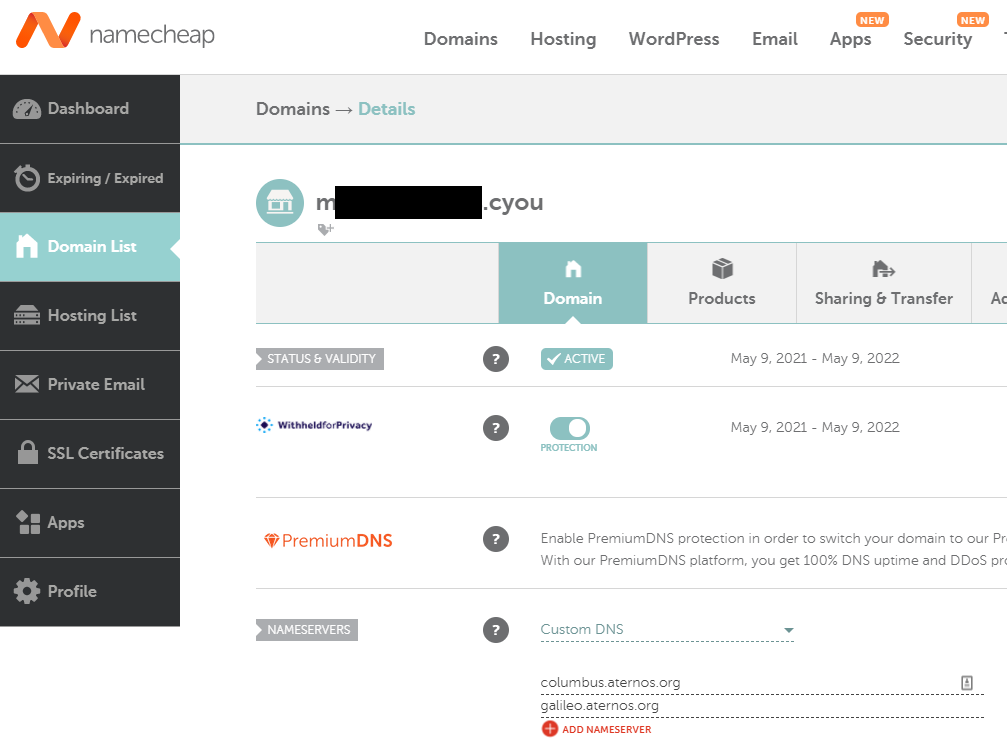Viewport: 1007px width, 751px height.
Task: Click the status validity dates May 9, 2021 - May 9, 2022
Action: pos(815,358)
